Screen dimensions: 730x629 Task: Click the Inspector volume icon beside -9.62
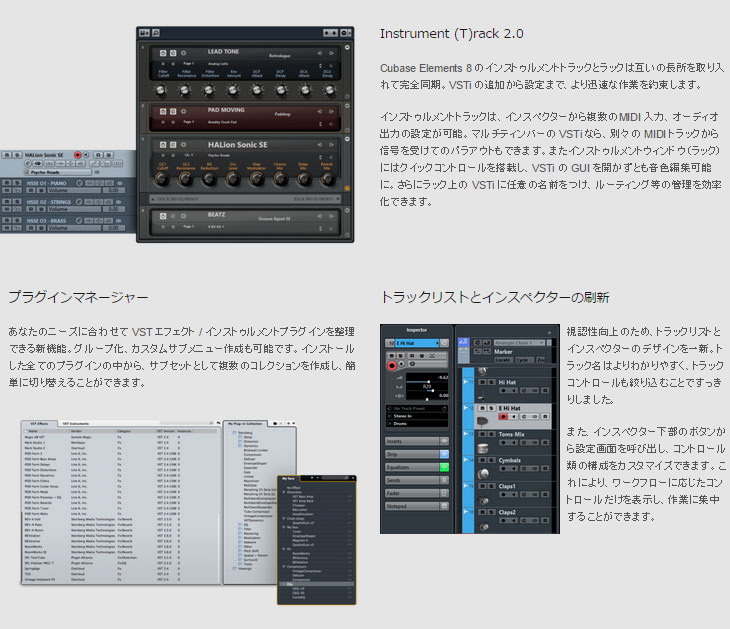[x=399, y=378]
